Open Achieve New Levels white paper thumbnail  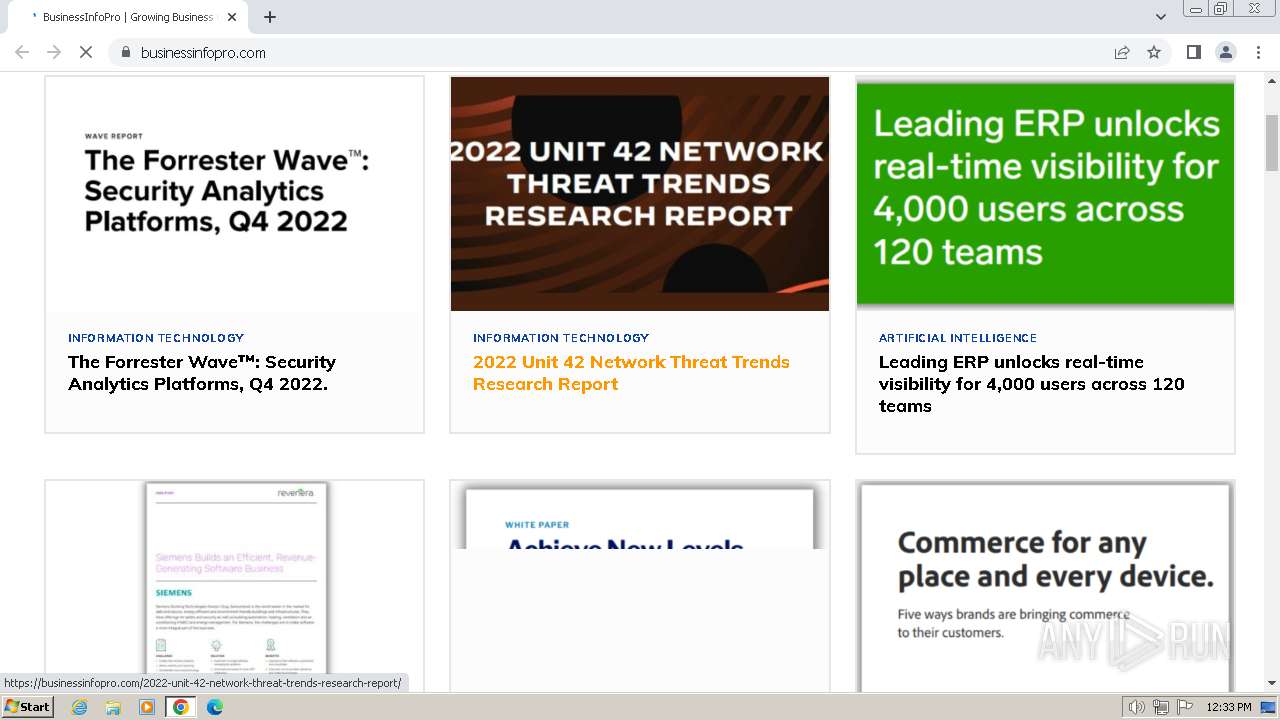tap(640, 586)
